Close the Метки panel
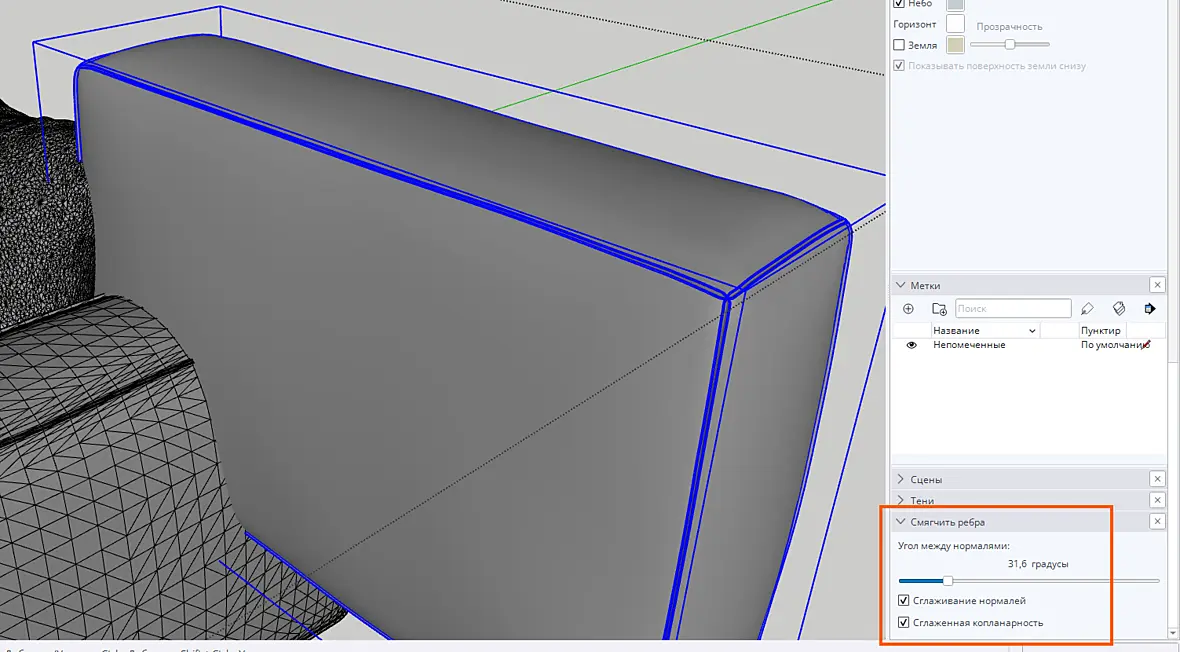The image size is (1180, 652). [1157, 285]
